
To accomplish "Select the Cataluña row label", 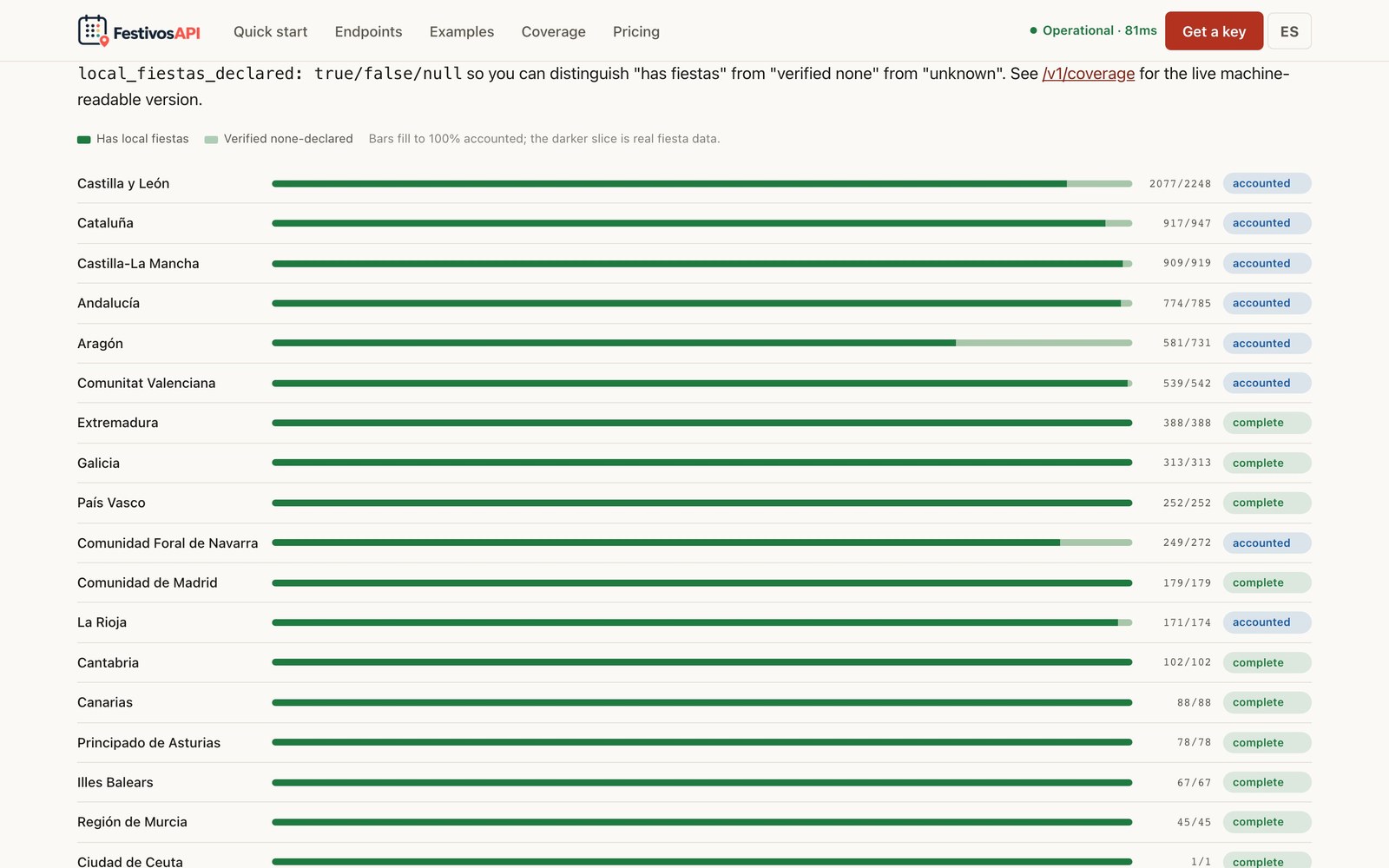I will click(x=105, y=223).
